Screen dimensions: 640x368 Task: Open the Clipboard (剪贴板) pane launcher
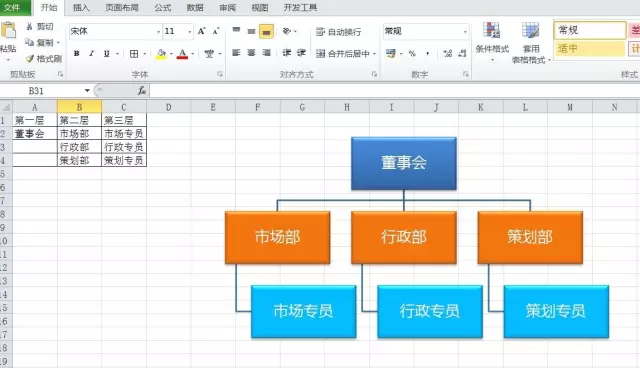[60, 74]
